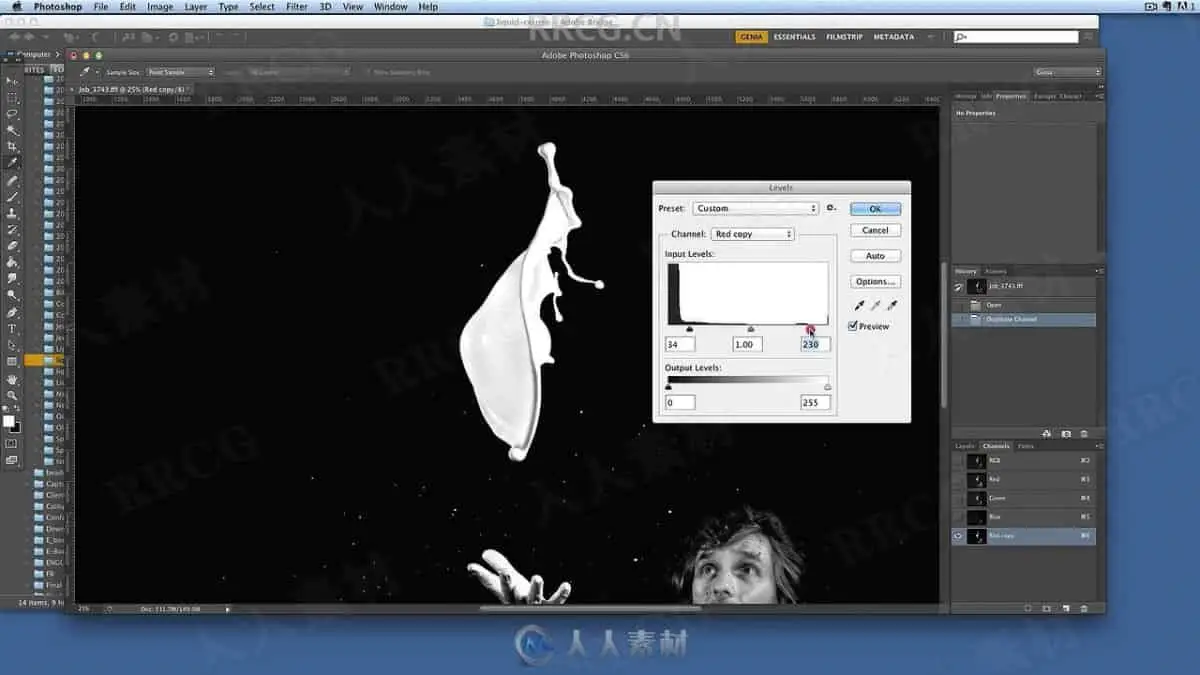Select the Healing Brush tool

(x=12, y=181)
